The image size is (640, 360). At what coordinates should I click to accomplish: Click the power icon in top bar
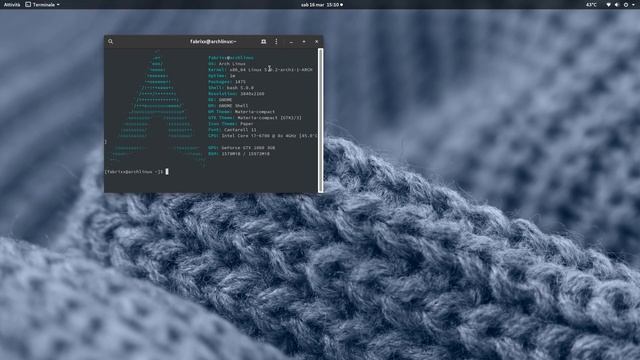tap(626, 5)
